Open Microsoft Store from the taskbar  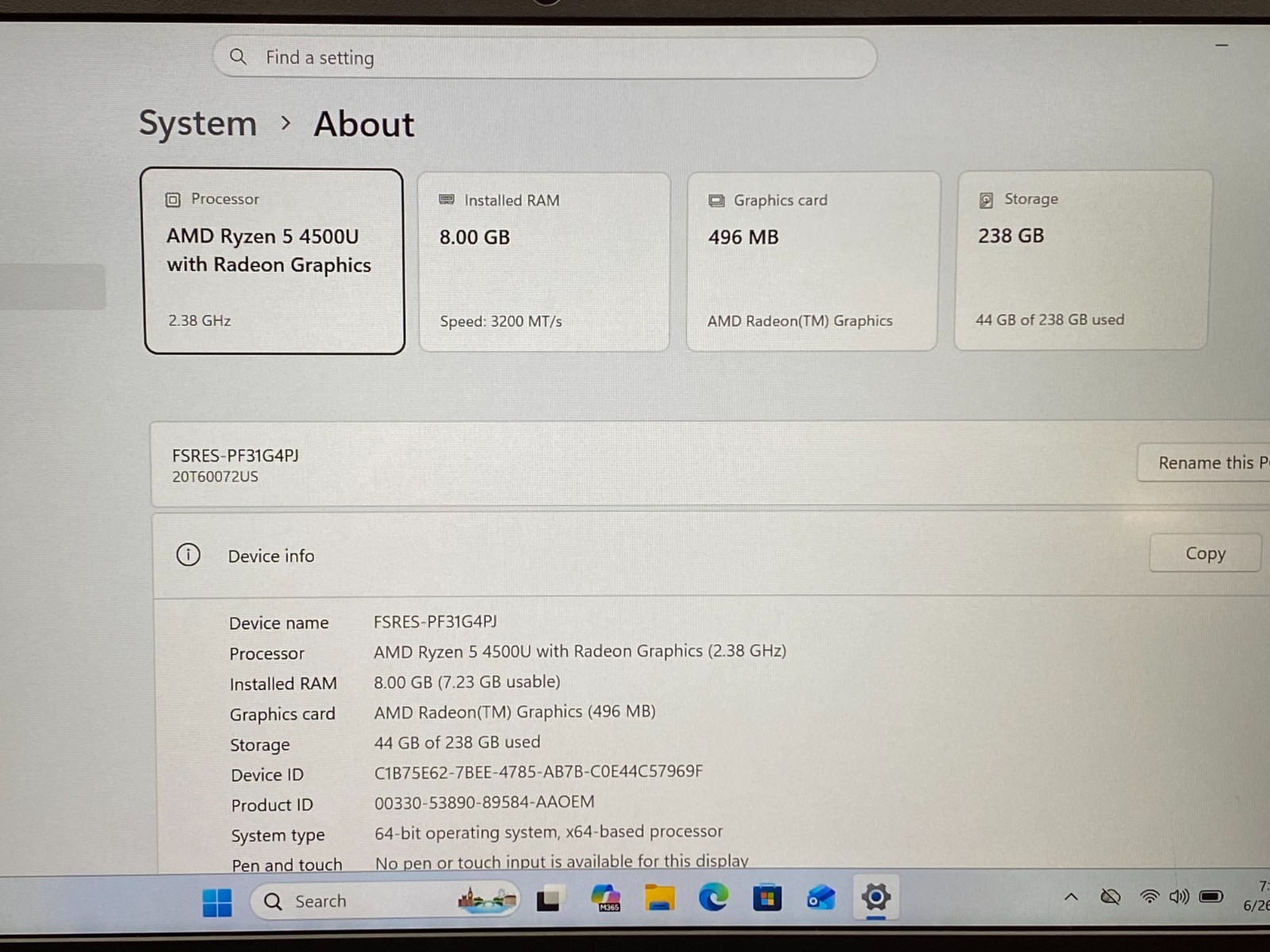point(767,898)
